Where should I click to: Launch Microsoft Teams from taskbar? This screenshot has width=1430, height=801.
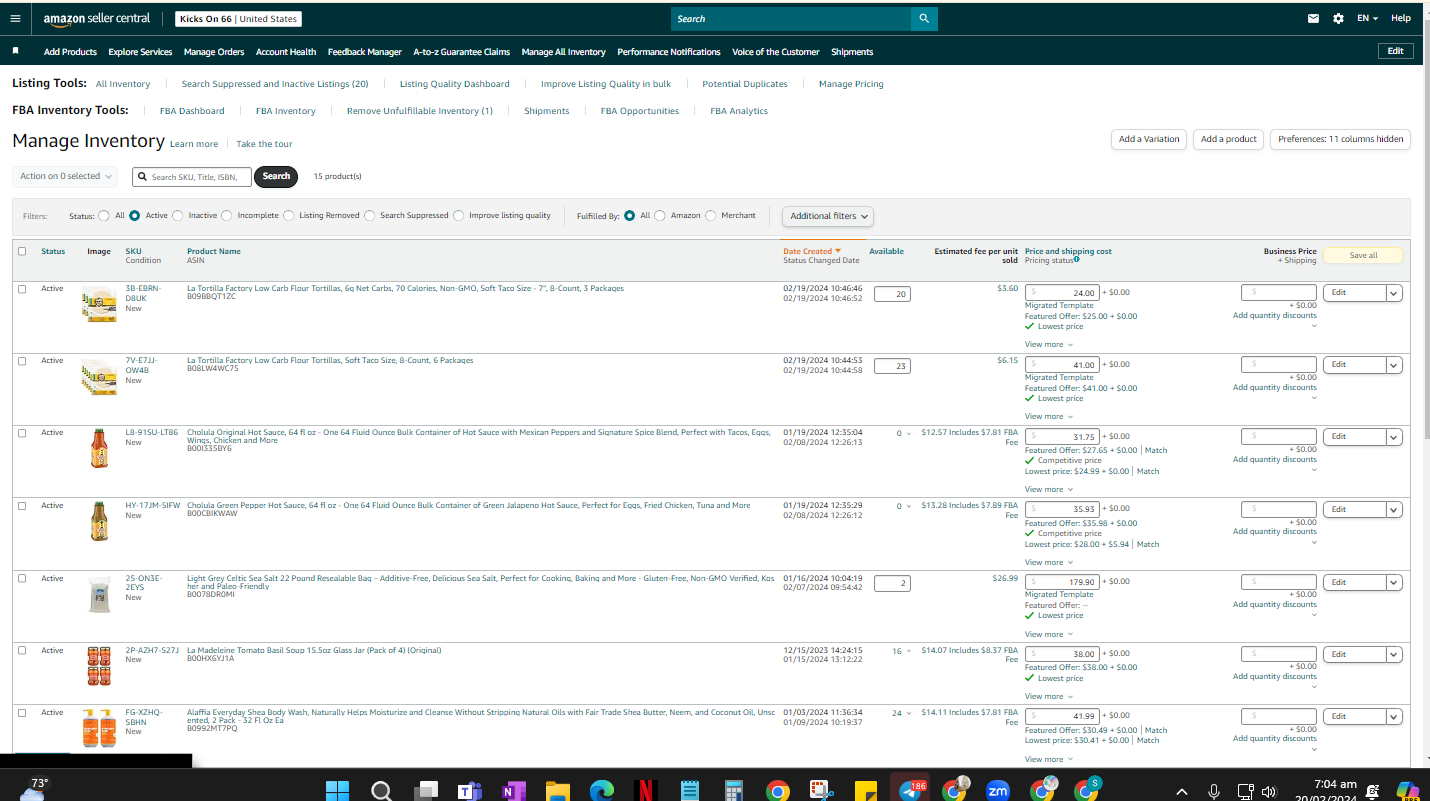pos(469,790)
